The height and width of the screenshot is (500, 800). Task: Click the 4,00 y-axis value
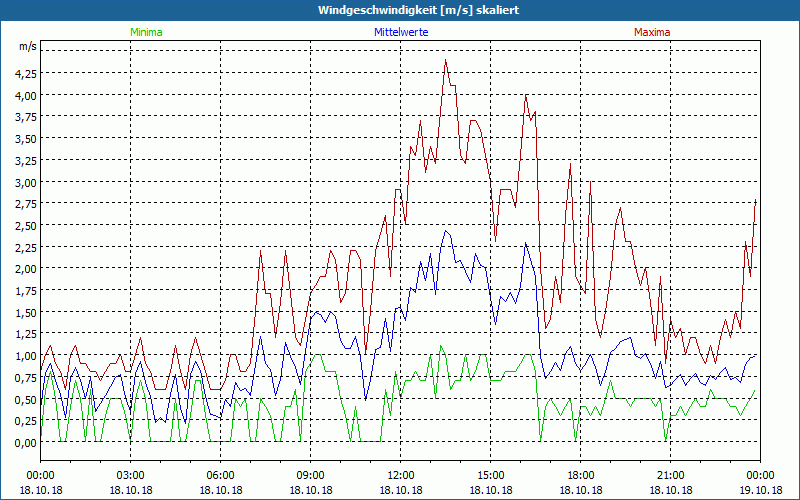coord(26,95)
